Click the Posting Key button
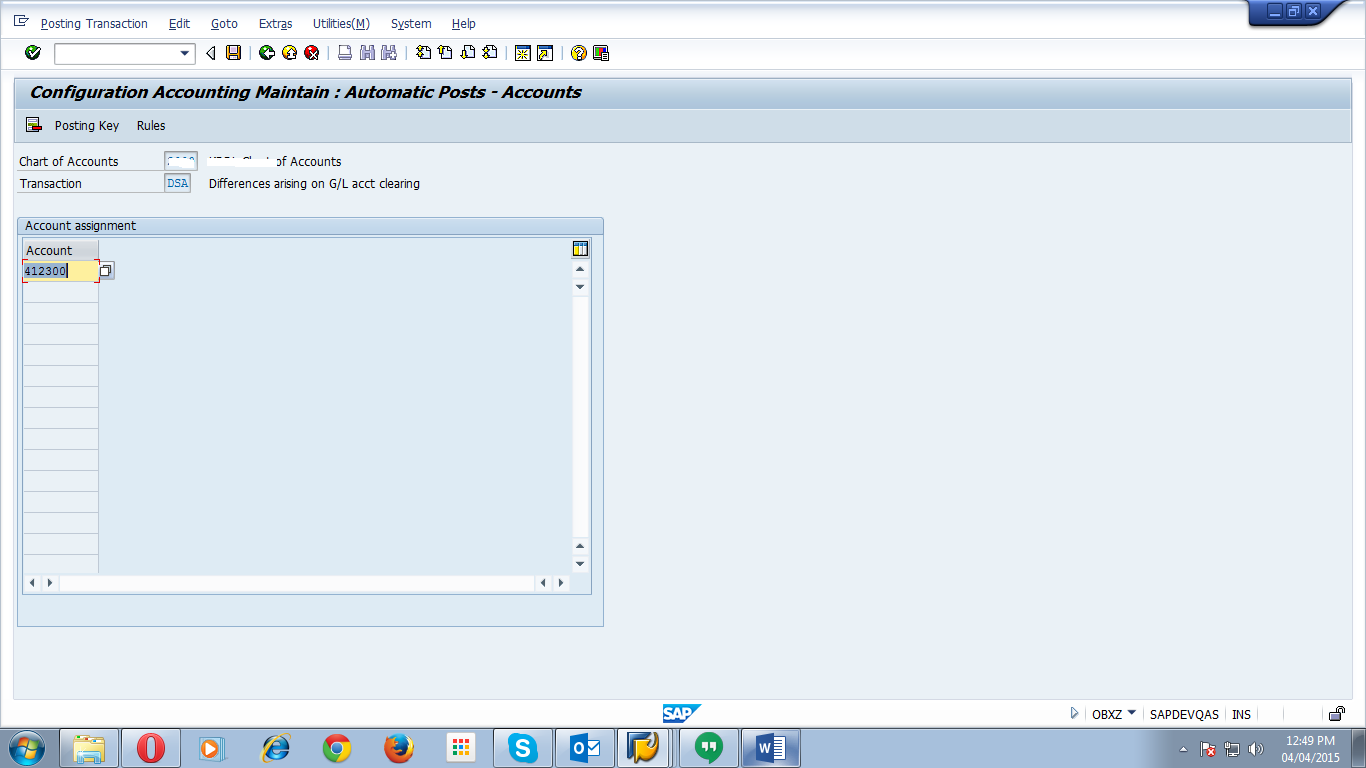Image resolution: width=1366 pixels, height=768 pixels. pos(86,125)
